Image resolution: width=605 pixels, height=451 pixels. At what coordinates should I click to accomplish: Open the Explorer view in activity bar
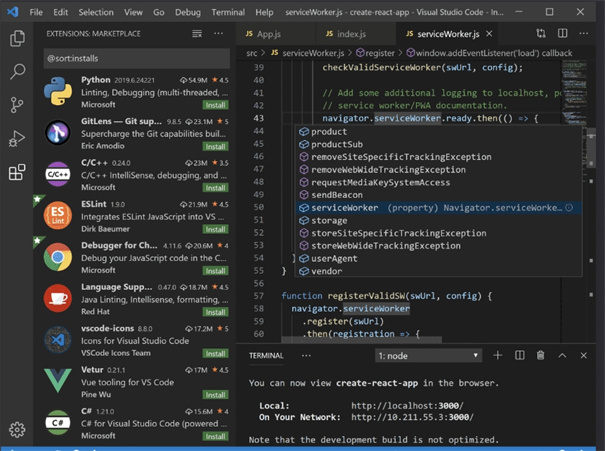tap(17, 38)
